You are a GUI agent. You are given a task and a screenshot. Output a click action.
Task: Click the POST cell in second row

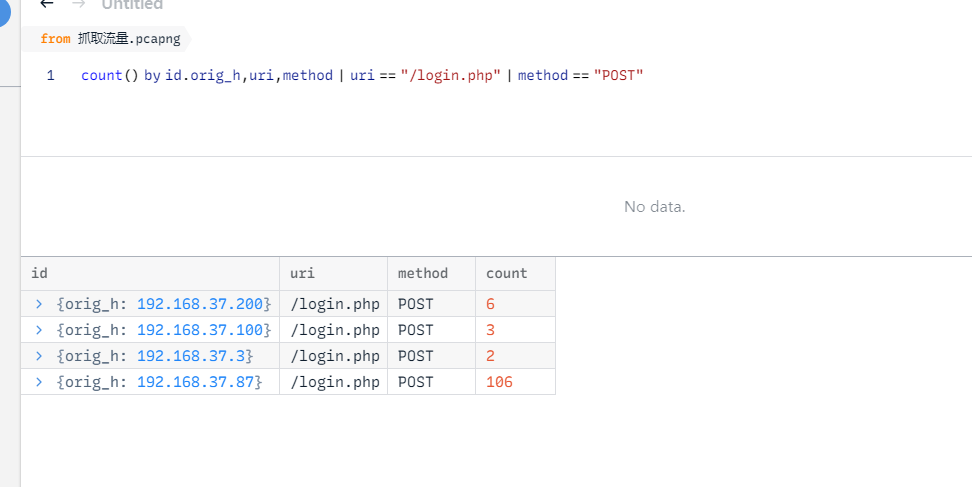point(416,330)
